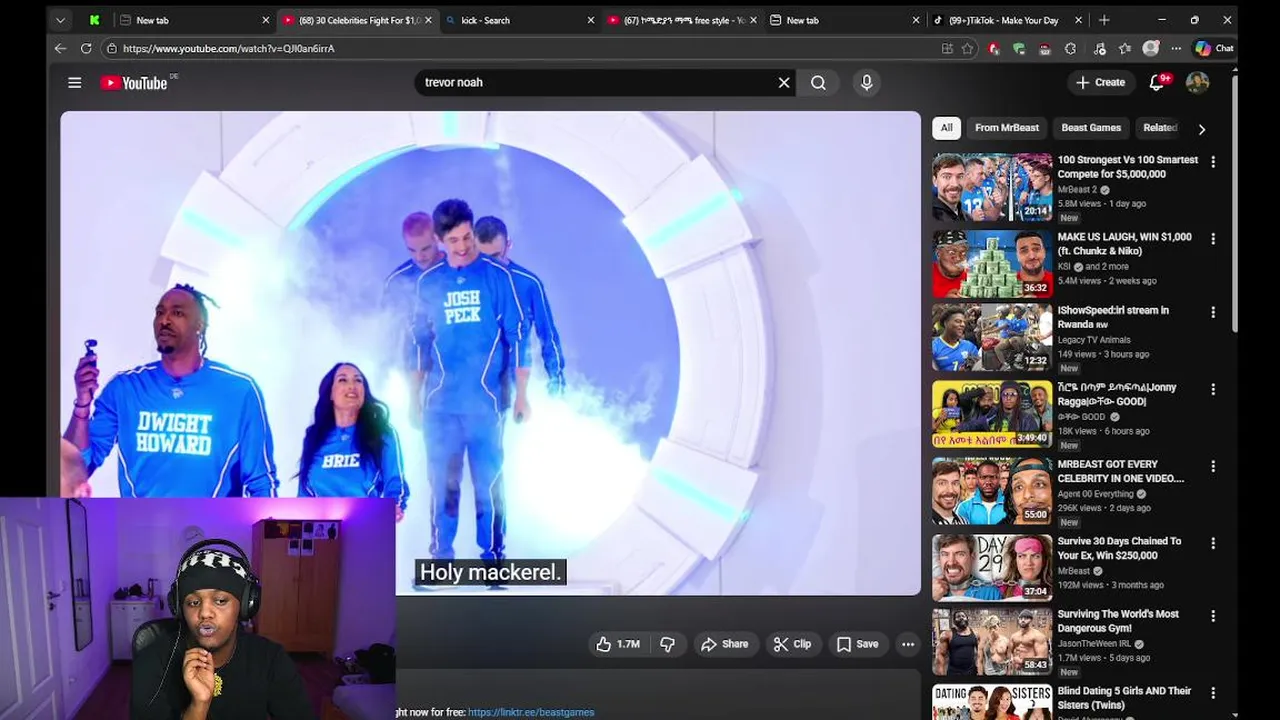
Task: Open 100 Strongest Vs 100 Smartest title
Action: (x=1128, y=167)
